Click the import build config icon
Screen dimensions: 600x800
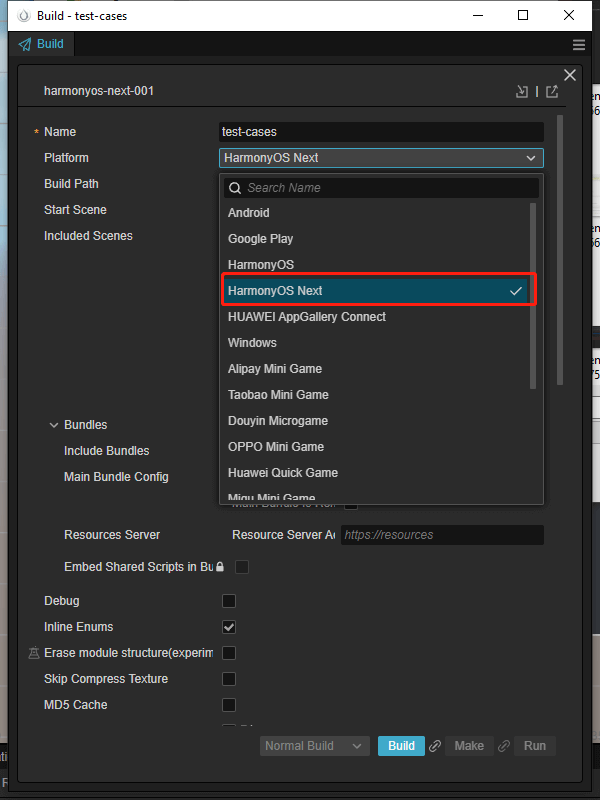coord(521,91)
